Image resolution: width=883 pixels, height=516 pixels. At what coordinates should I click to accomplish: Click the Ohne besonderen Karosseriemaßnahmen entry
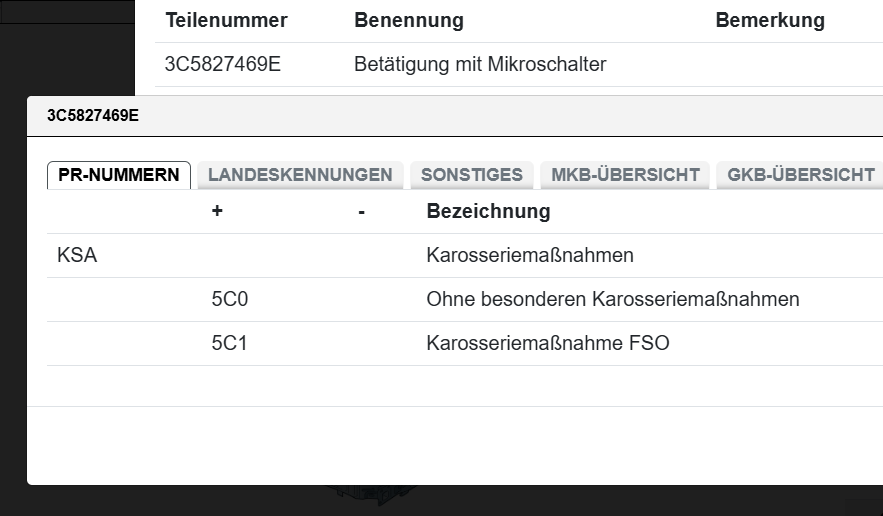click(x=612, y=299)
